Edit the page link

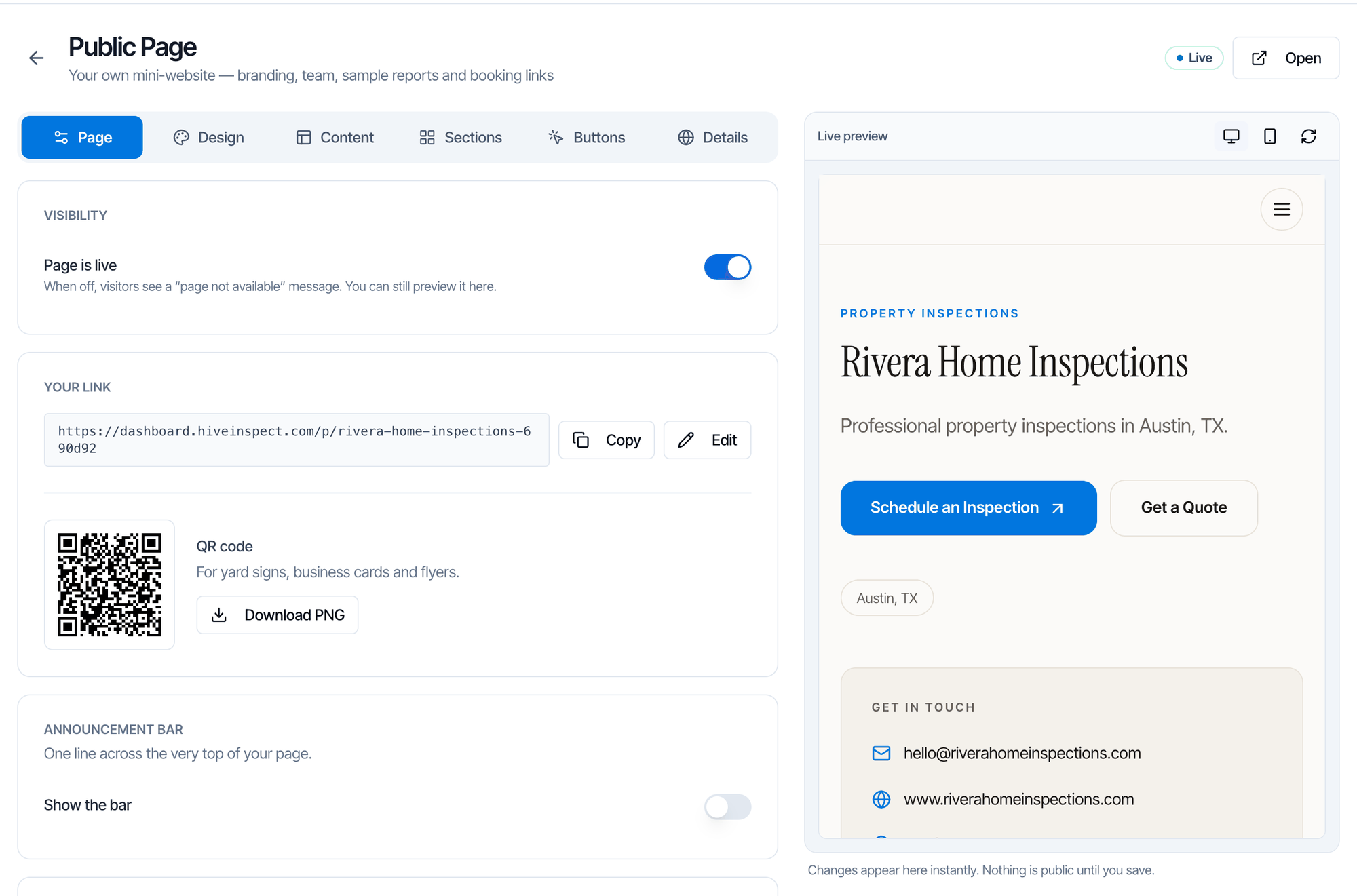pos(707,440)
